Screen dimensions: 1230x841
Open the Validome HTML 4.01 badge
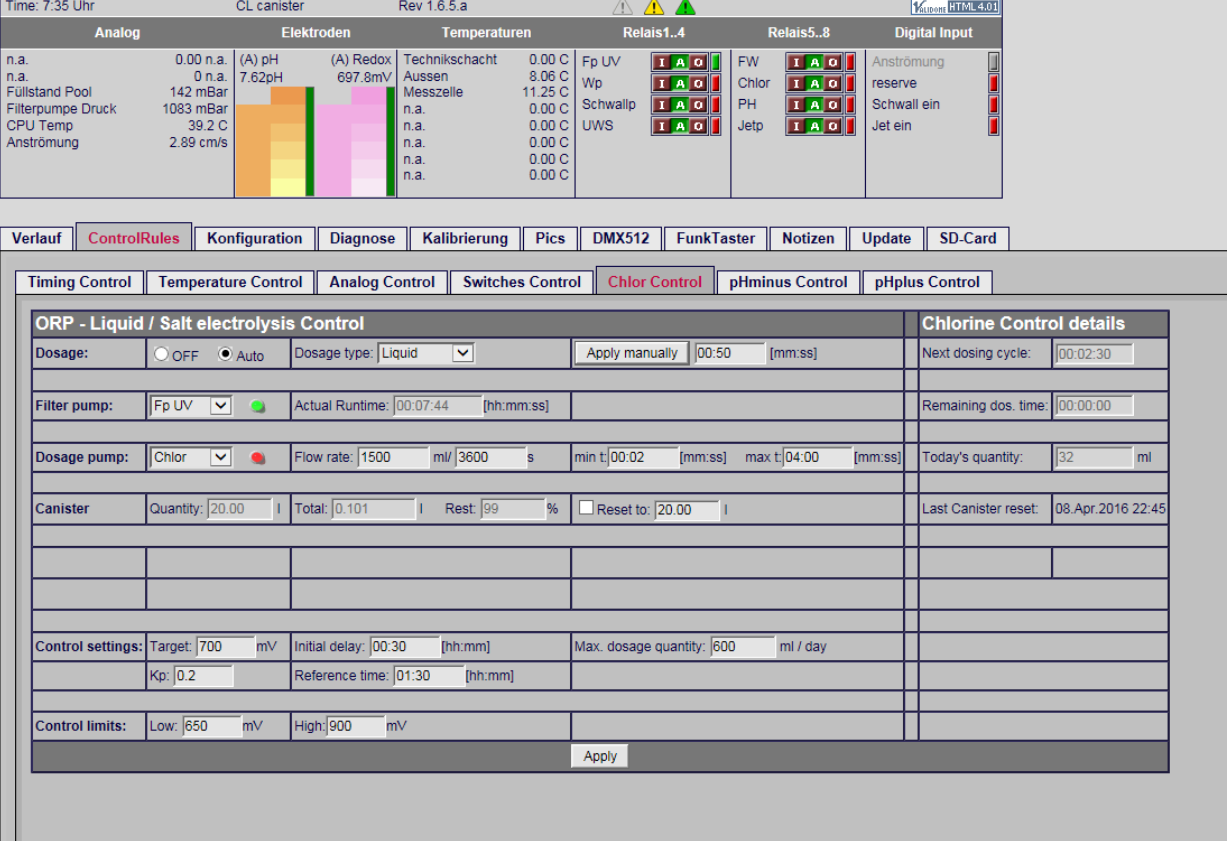pyautogui.click(x=956, y=6)
